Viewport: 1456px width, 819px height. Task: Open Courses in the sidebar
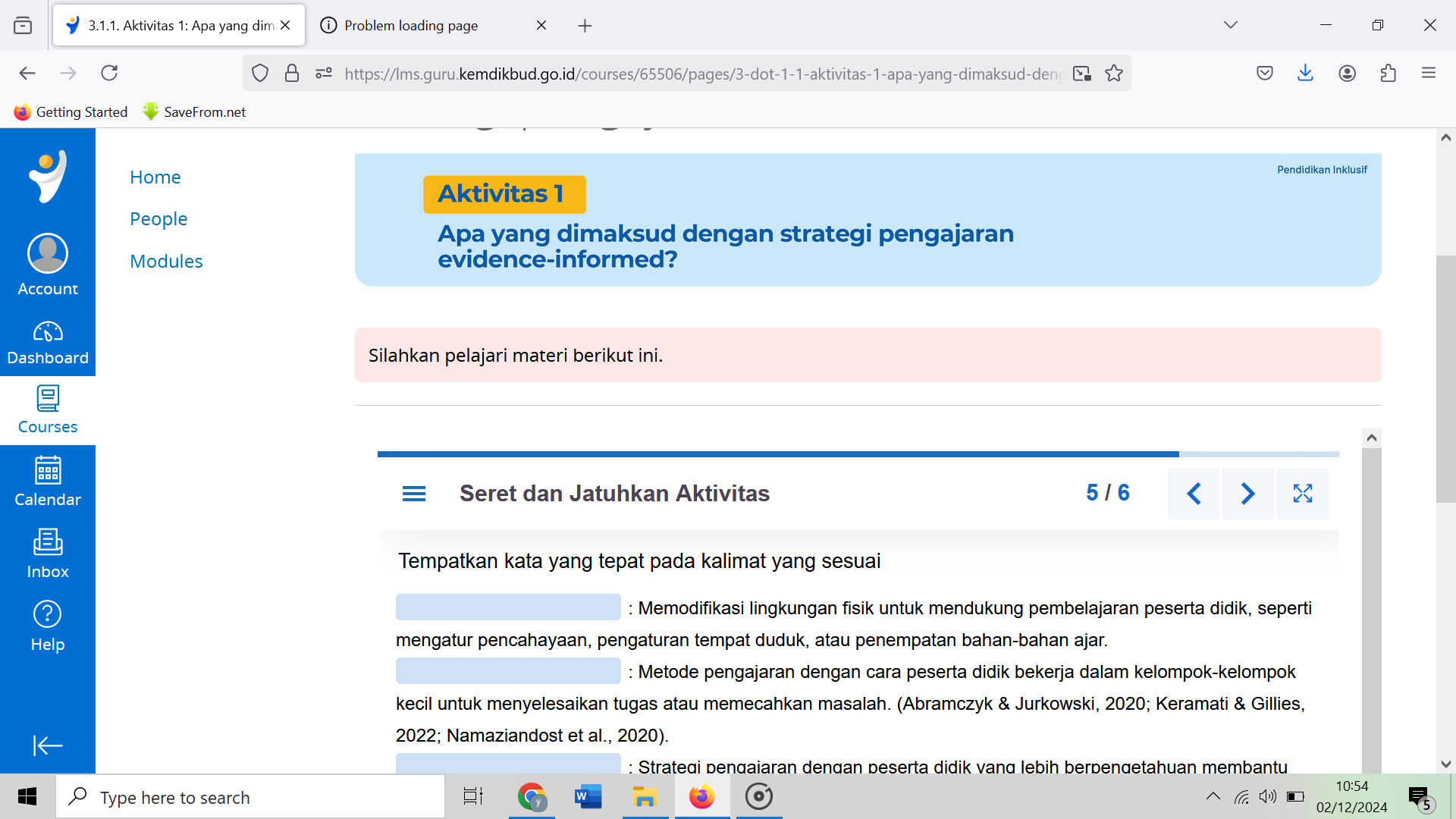[48, 410]
